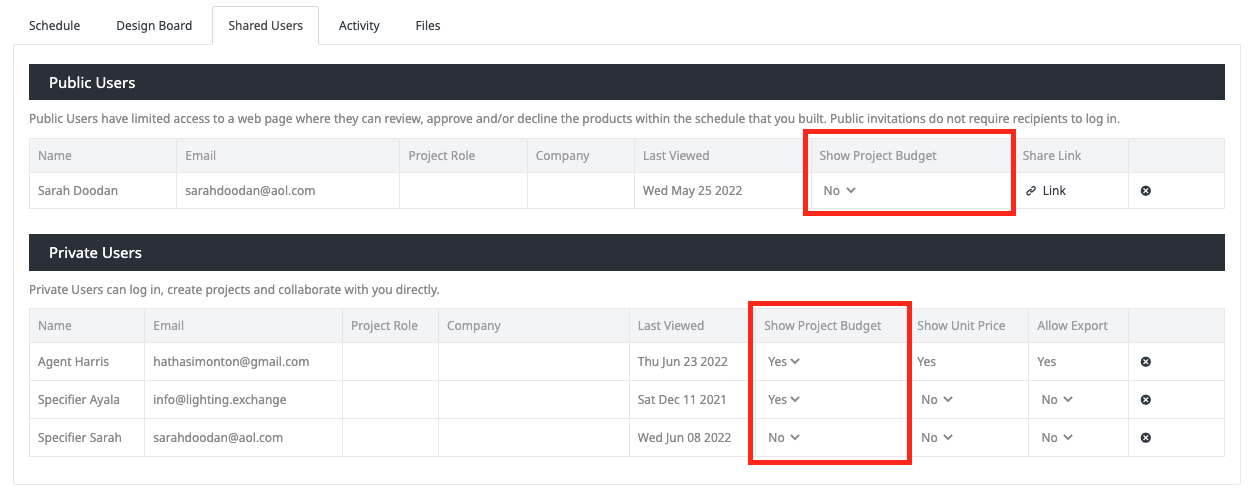
Task: Switch to the Schedule tab
Action: (x=54, y=26)
